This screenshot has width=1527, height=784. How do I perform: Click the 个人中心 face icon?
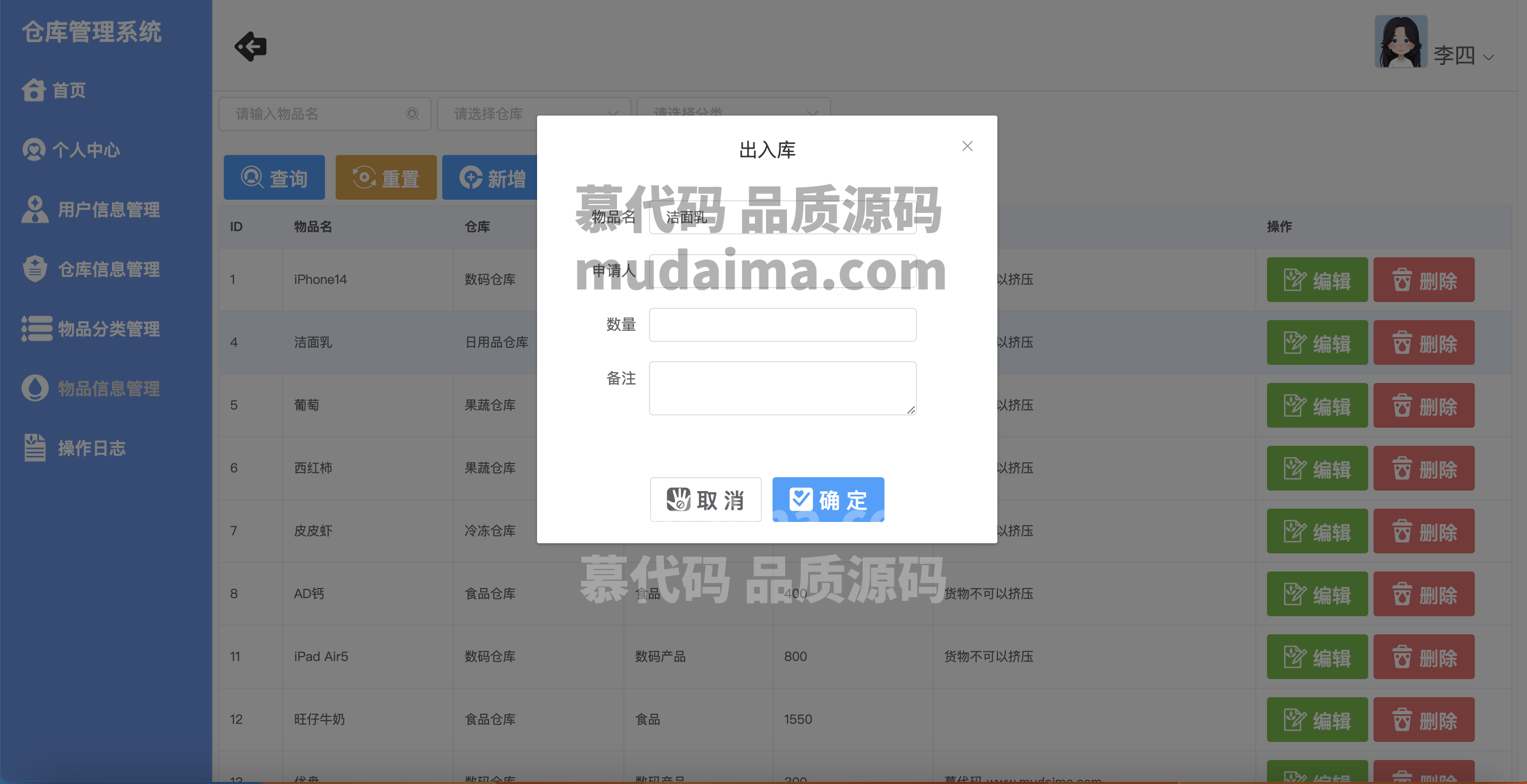click(34, 150)
